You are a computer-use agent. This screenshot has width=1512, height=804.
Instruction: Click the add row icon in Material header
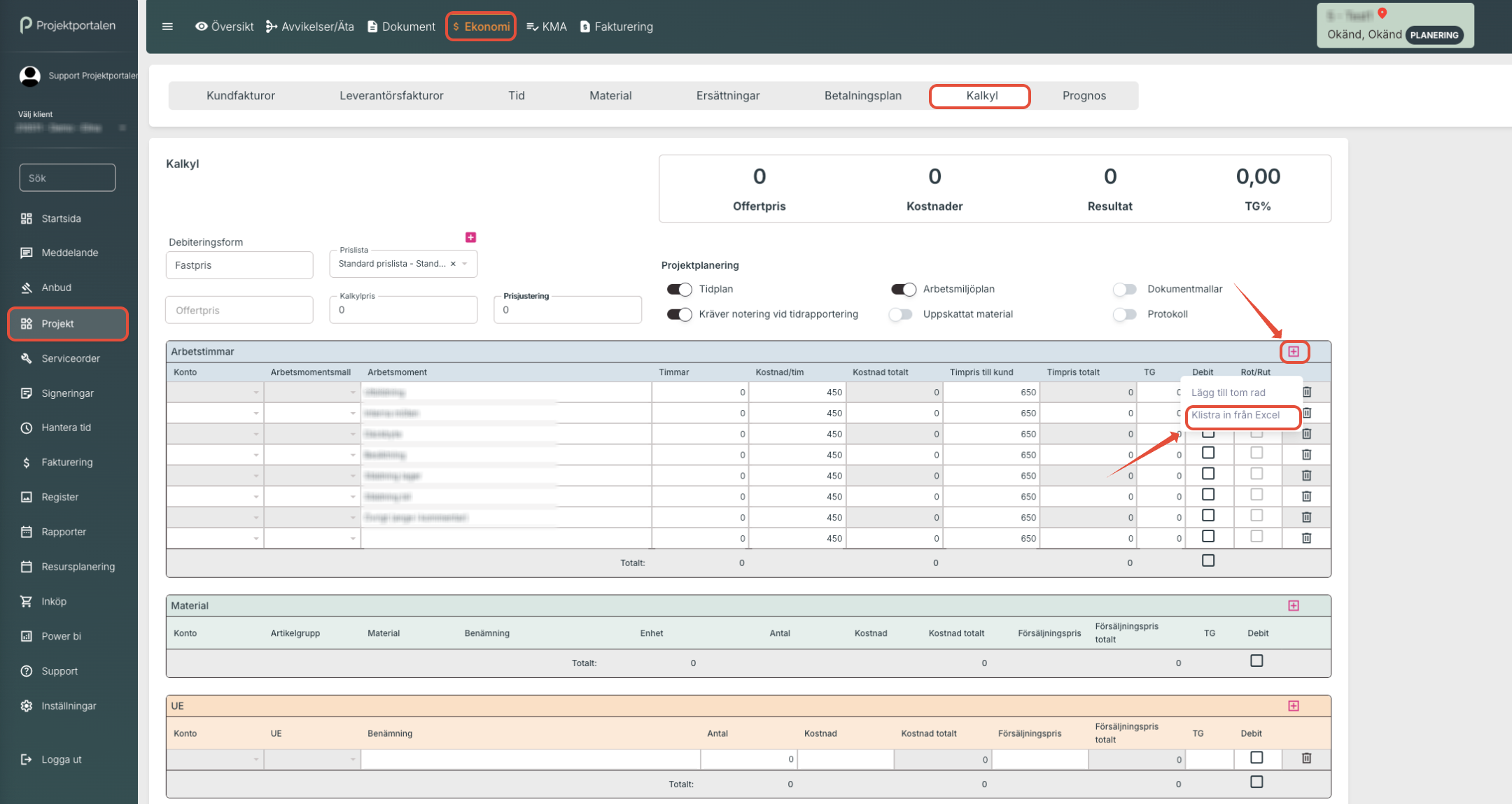click(1294, 605)
